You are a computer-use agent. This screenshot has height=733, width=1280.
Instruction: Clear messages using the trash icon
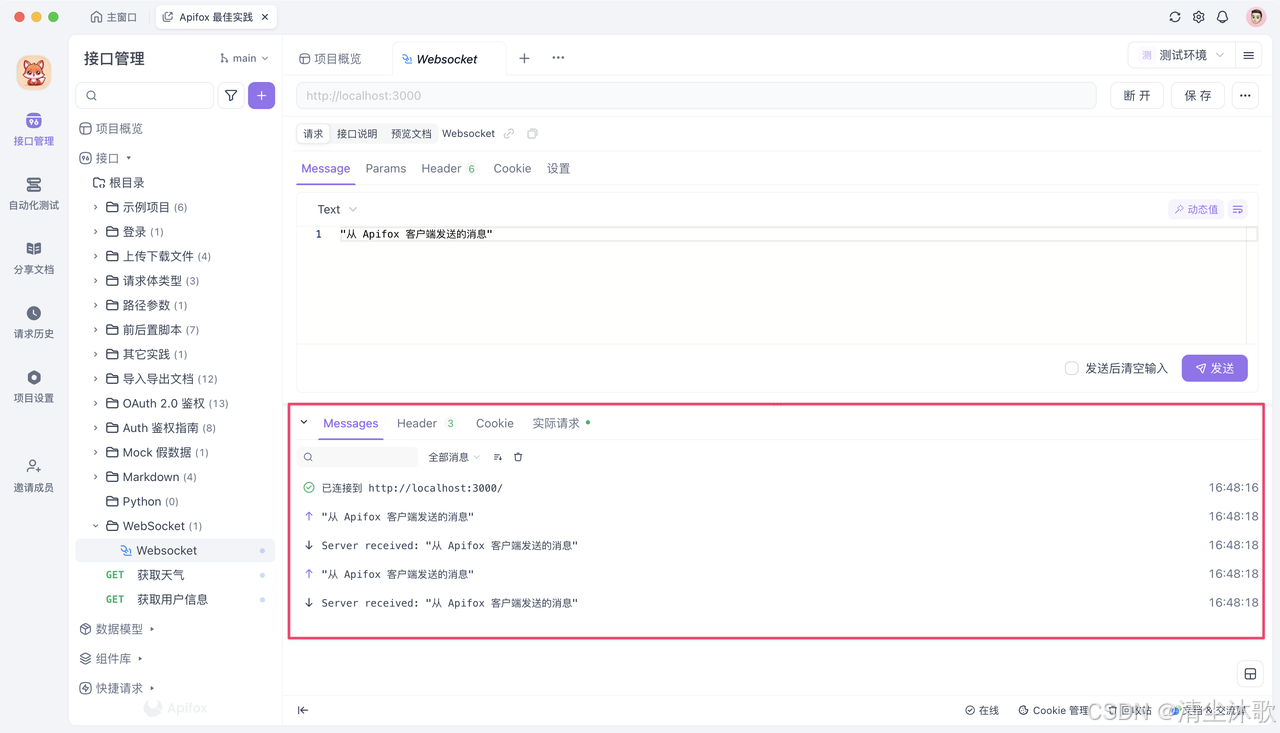517,456
